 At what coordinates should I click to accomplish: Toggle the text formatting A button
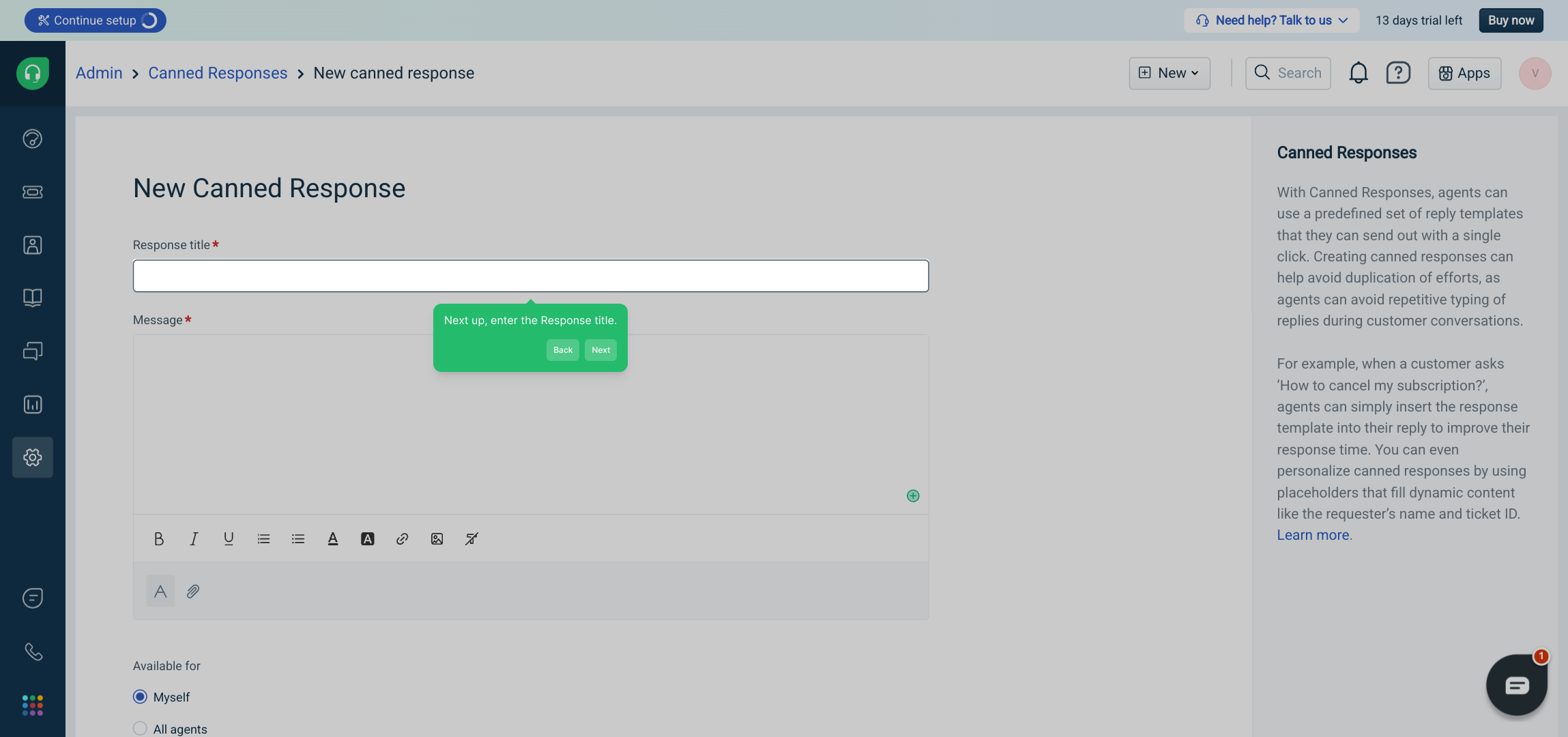click(160, 591)
